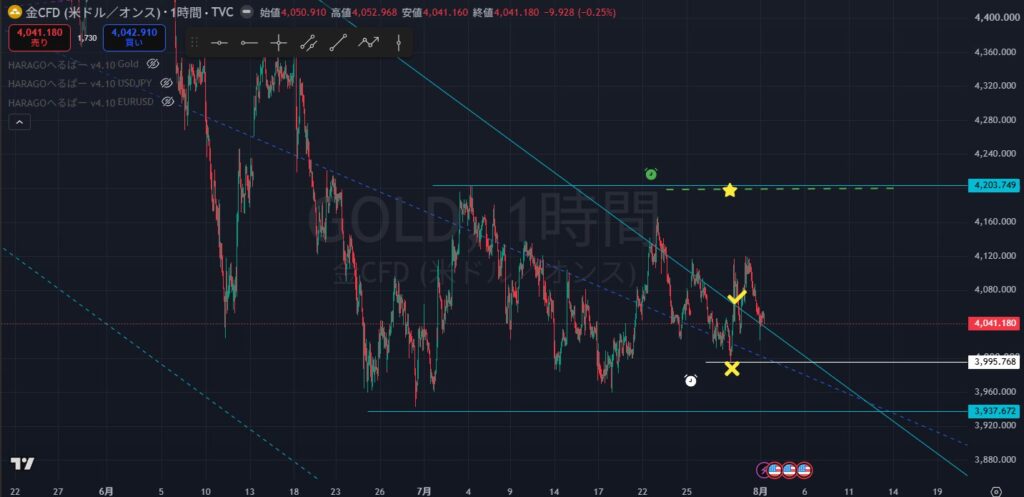Toggle visibility of HARAGO USDJPY indicator
This screenshot has height=497, width=1024.
(x=166, y=83)
